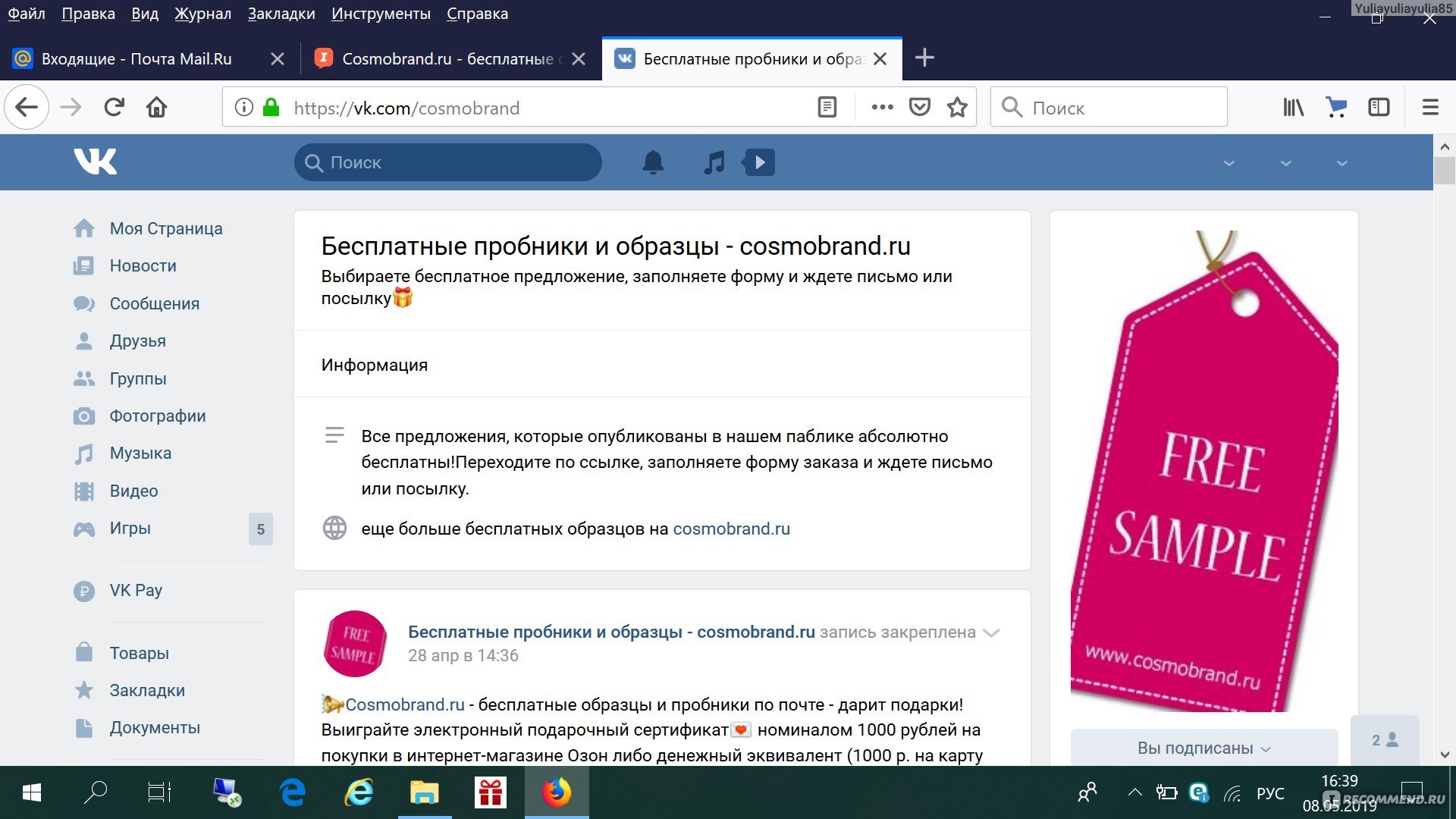Toggle Firefox sidebar icon
Image resolution: width=1456 pixels, height=819 pixels.
pos(1379,107)
